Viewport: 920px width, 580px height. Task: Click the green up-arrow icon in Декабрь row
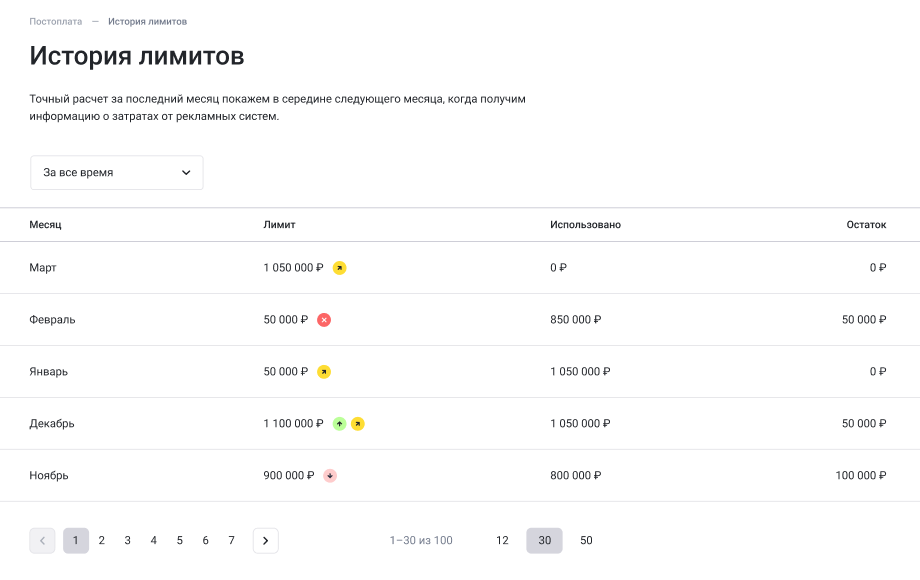[x=339, y=424]
